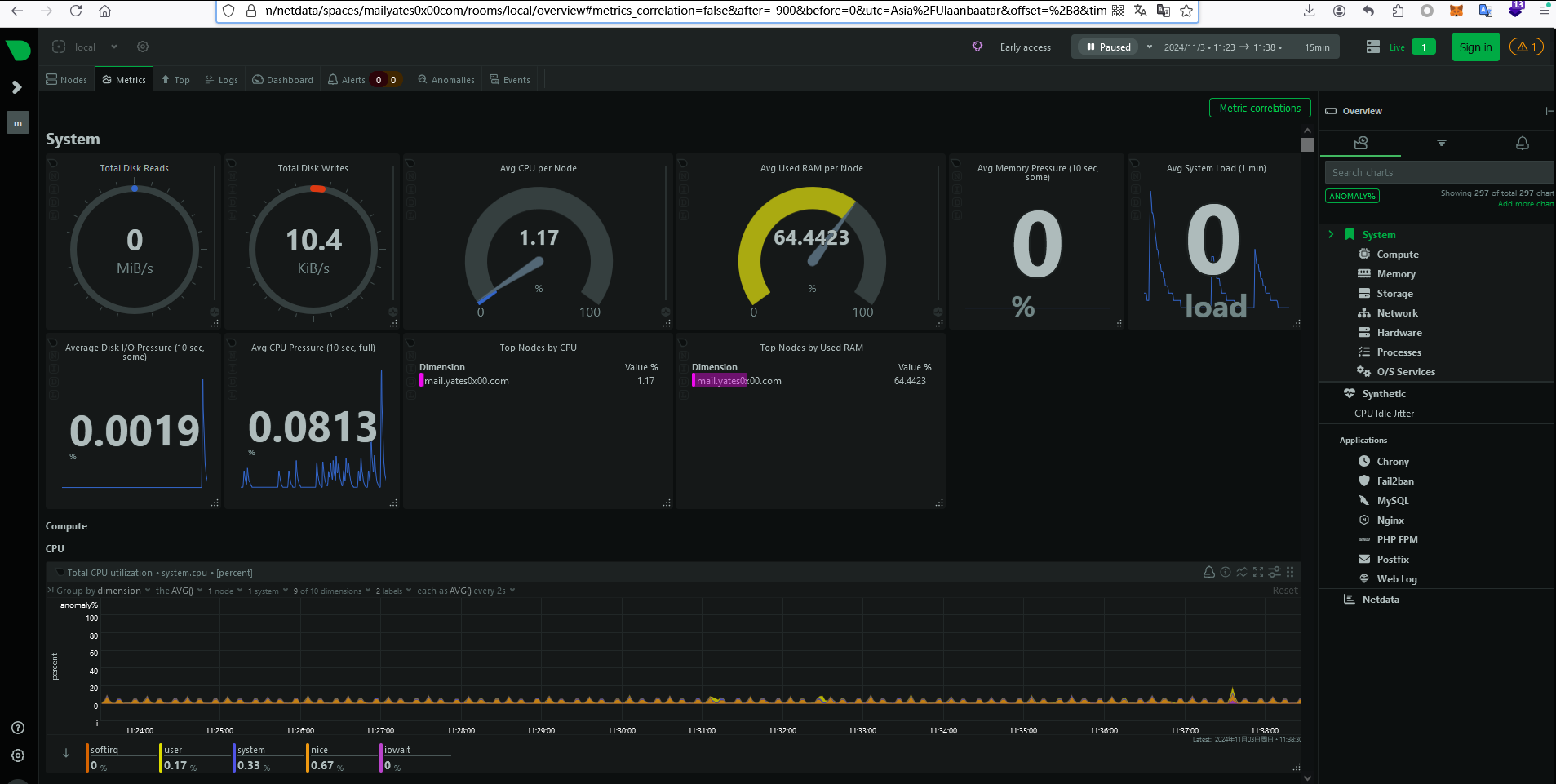This screenshot has height=784, width=1556.
Task: Click the Metric correlations button
Action: tap(1260, 108)
